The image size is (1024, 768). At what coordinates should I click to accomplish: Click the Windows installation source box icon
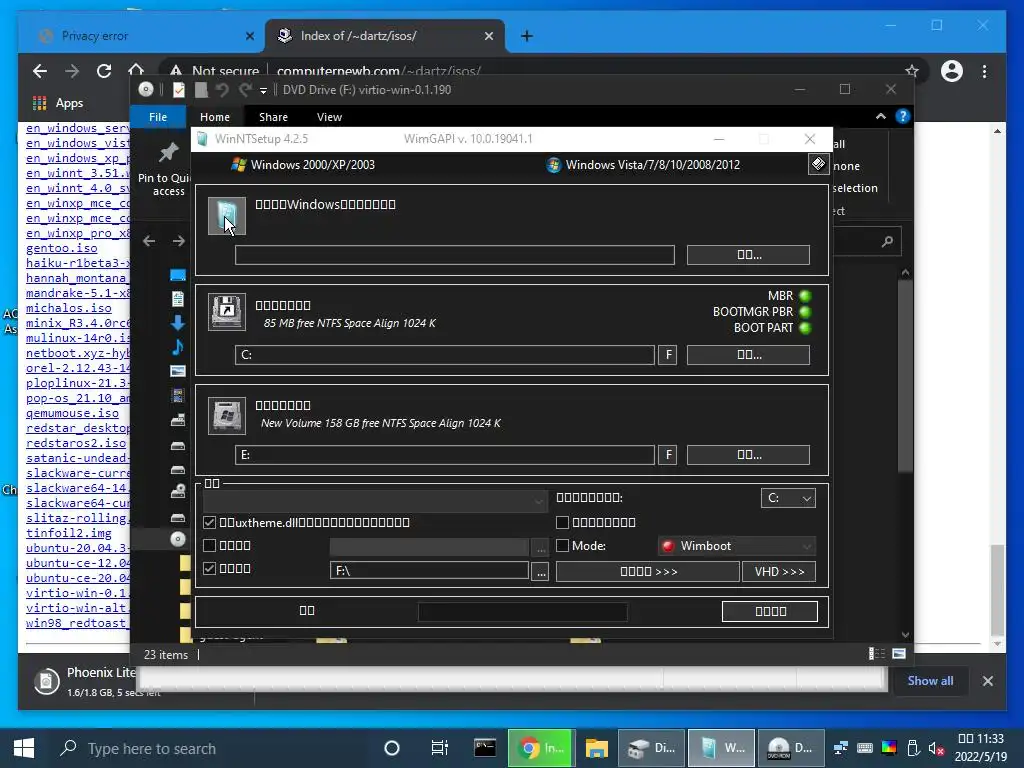(x=227, y=216)
